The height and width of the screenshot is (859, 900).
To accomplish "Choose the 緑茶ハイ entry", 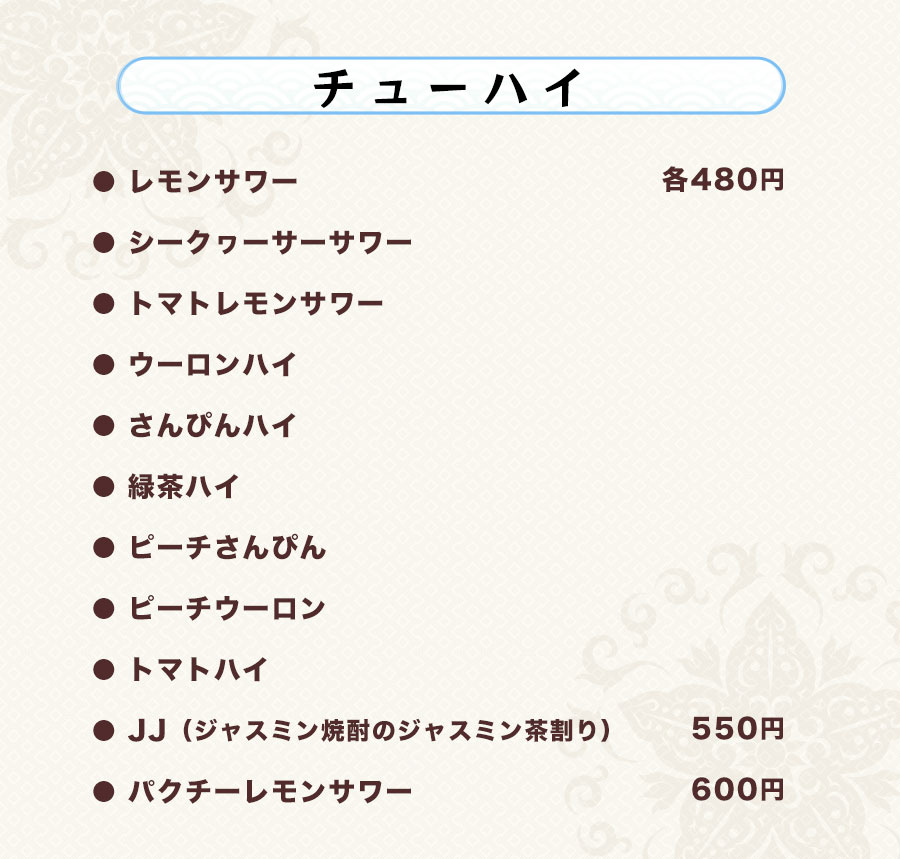I will 184,487.
